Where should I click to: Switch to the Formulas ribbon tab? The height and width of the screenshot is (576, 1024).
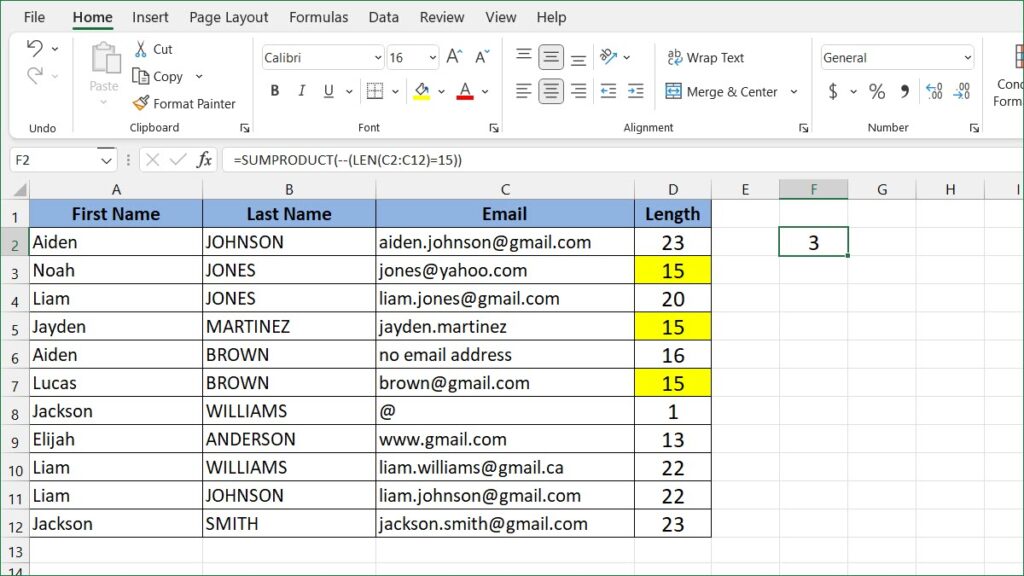[x=318, y=17]
